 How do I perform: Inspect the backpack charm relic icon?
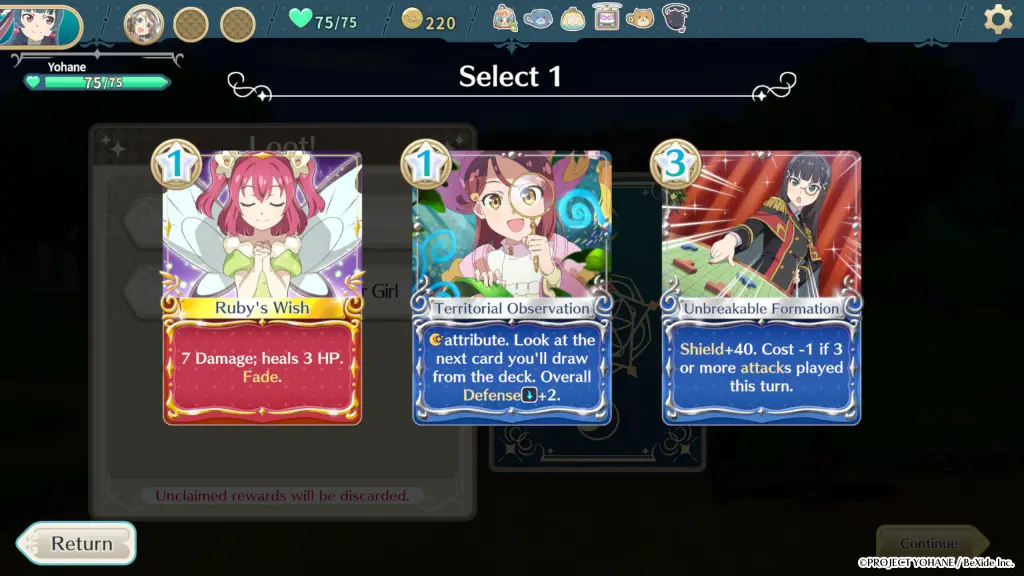pyautogui.click(x=505, y=18)
